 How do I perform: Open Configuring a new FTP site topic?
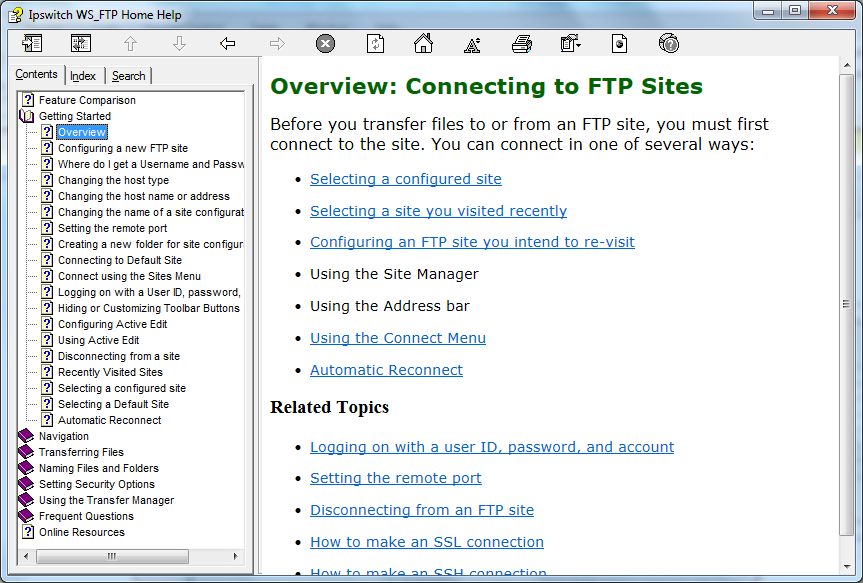pos(123,148)
